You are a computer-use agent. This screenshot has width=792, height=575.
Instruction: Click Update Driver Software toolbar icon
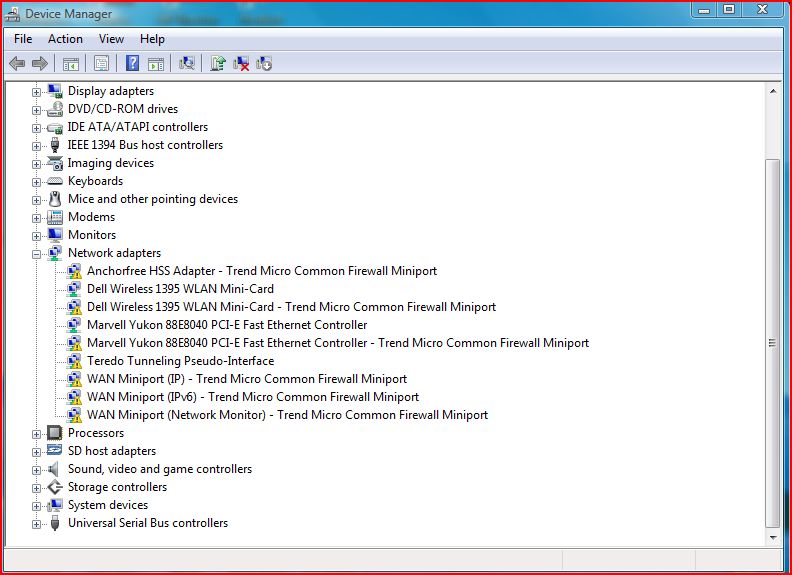[218, 63]
